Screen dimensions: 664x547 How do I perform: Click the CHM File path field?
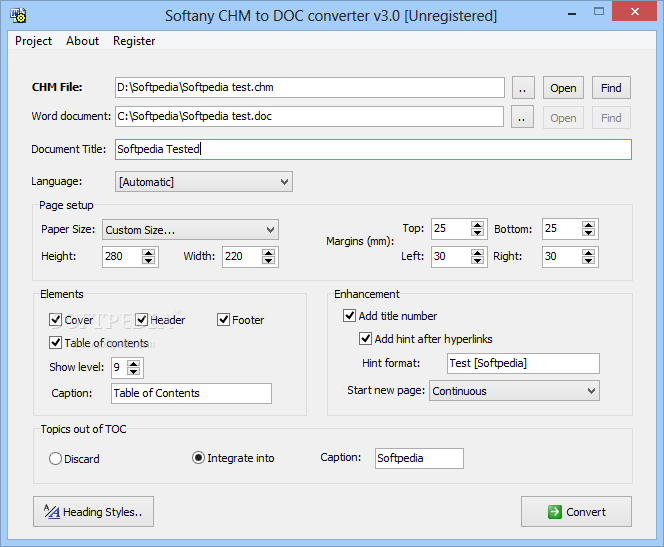(310, 87)
